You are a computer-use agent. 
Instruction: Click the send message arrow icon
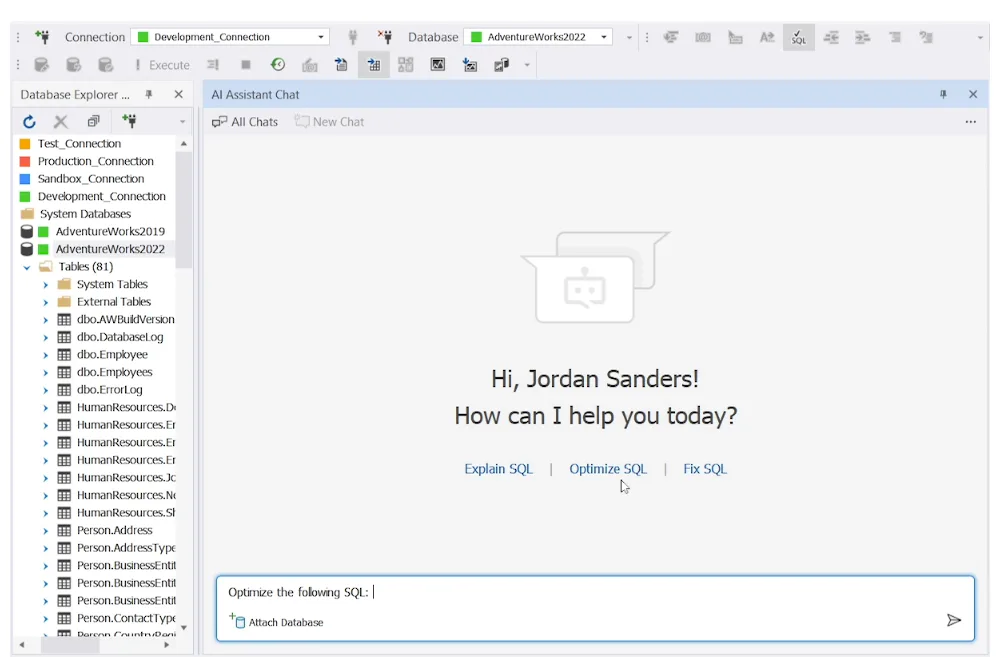(x=953, y=620)
